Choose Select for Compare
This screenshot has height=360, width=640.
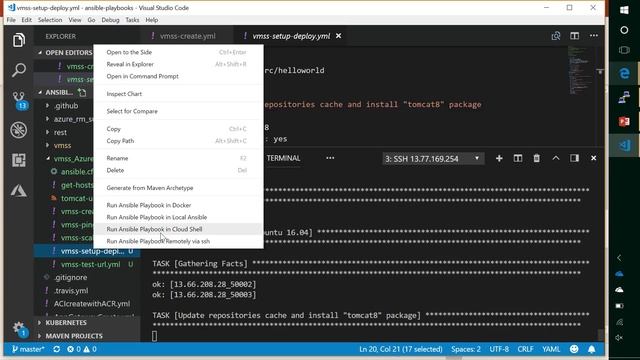coord(178,111)
